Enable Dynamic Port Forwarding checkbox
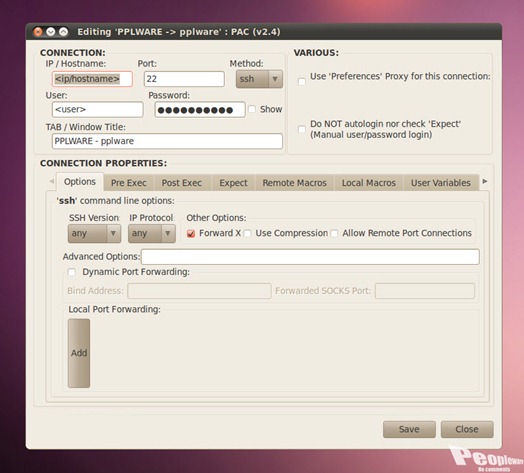The image size is (524, 473). point(72,272)
